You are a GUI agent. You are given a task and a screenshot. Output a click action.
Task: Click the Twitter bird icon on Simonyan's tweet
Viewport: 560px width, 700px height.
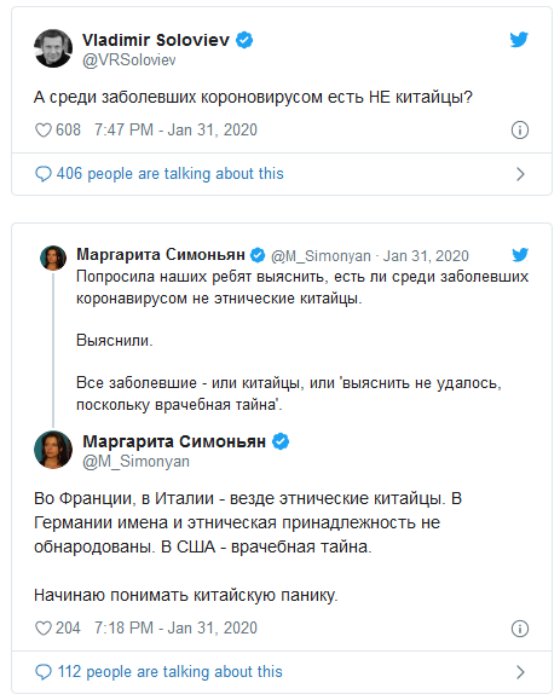coord(520,254)
